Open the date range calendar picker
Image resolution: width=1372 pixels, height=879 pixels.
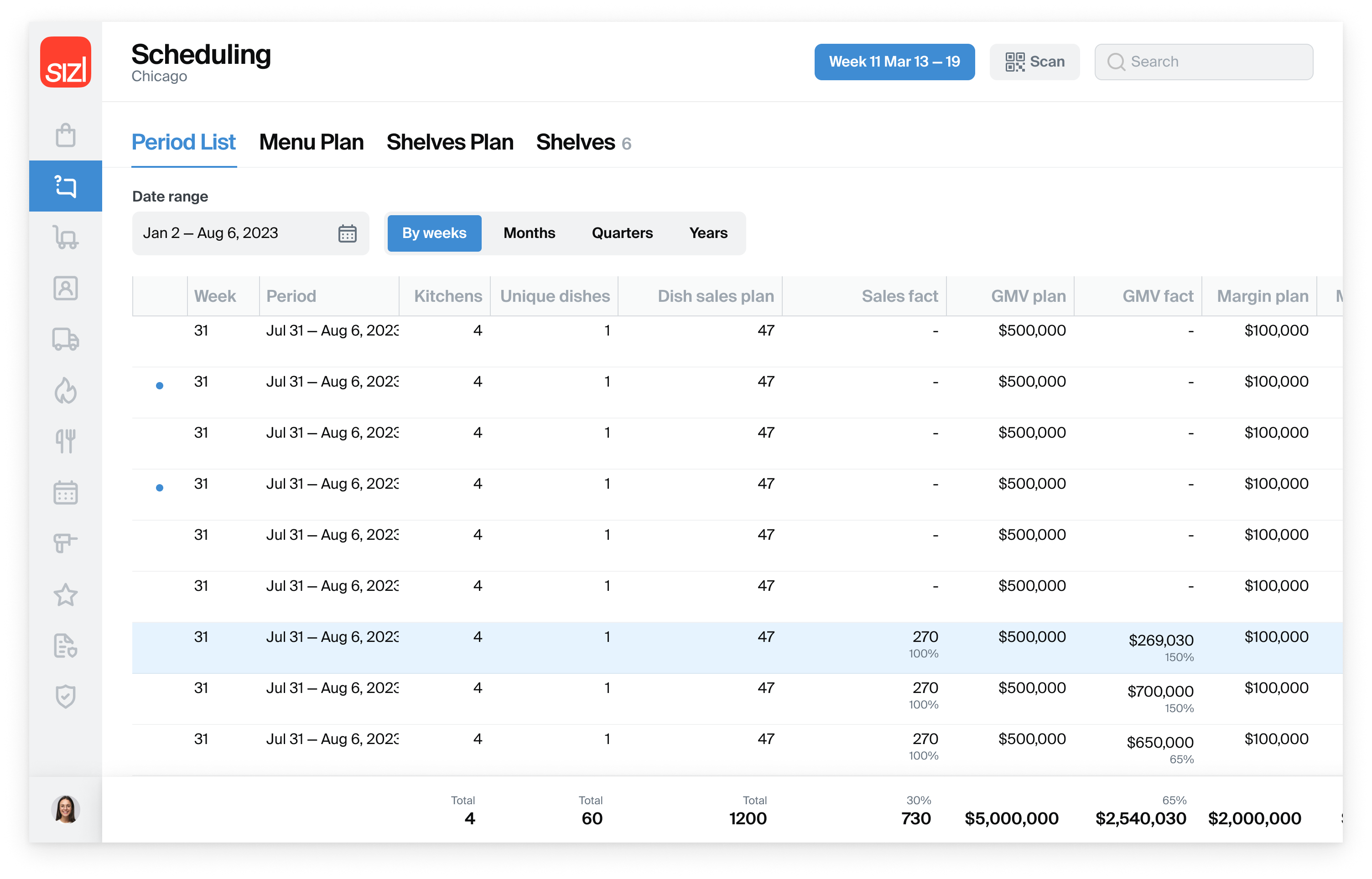[347, 233]
